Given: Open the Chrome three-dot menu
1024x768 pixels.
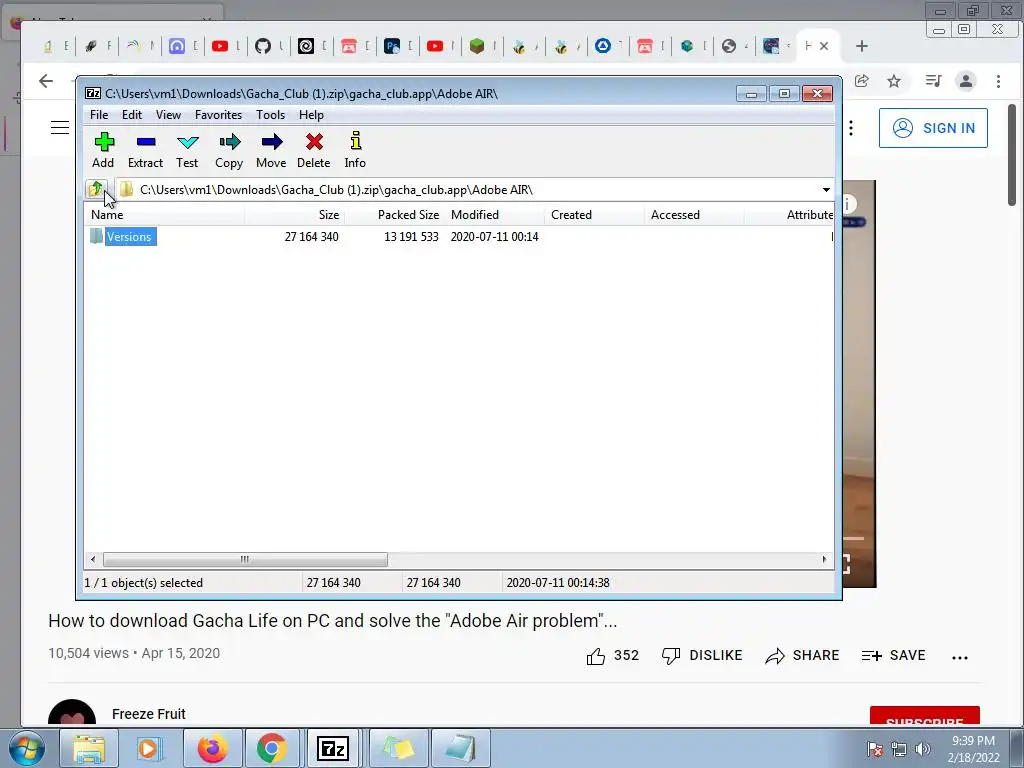Looking at the screenshot, I should tap(999, 81).
